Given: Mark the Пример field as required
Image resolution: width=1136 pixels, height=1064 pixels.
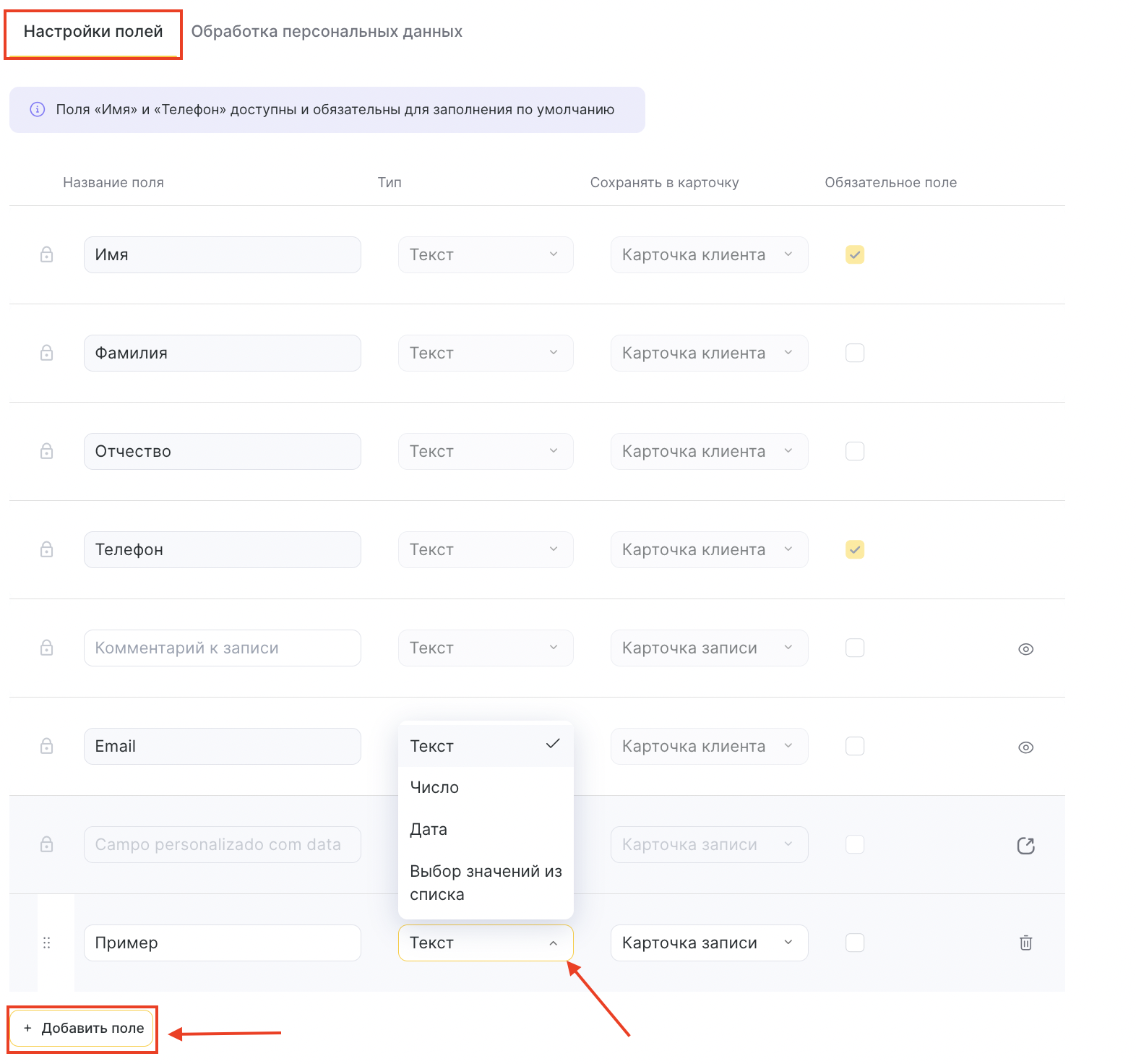Looking at the screenshot, I should (x=855, y=943).
